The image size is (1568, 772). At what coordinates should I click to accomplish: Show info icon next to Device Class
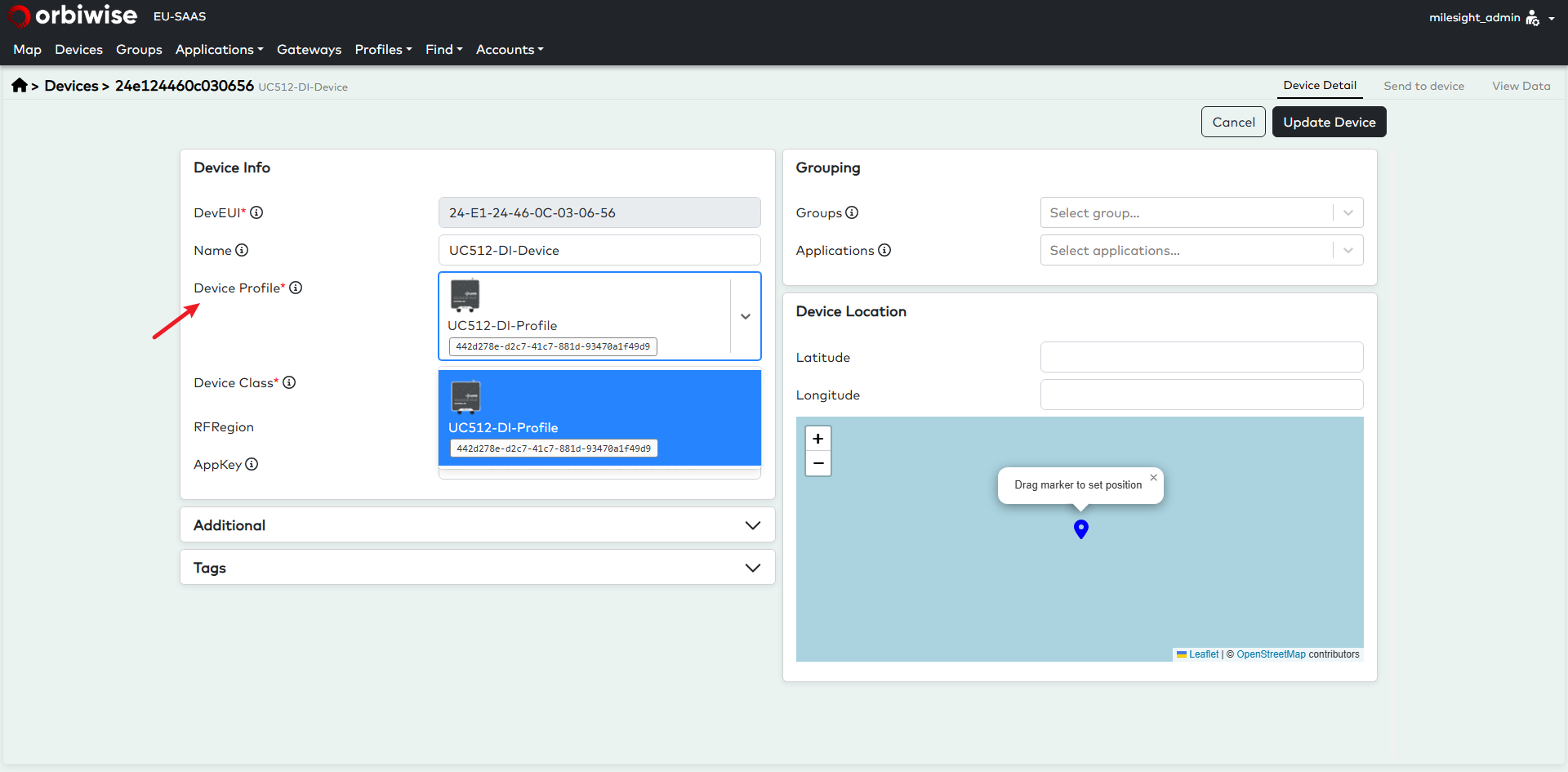point(289,382)
